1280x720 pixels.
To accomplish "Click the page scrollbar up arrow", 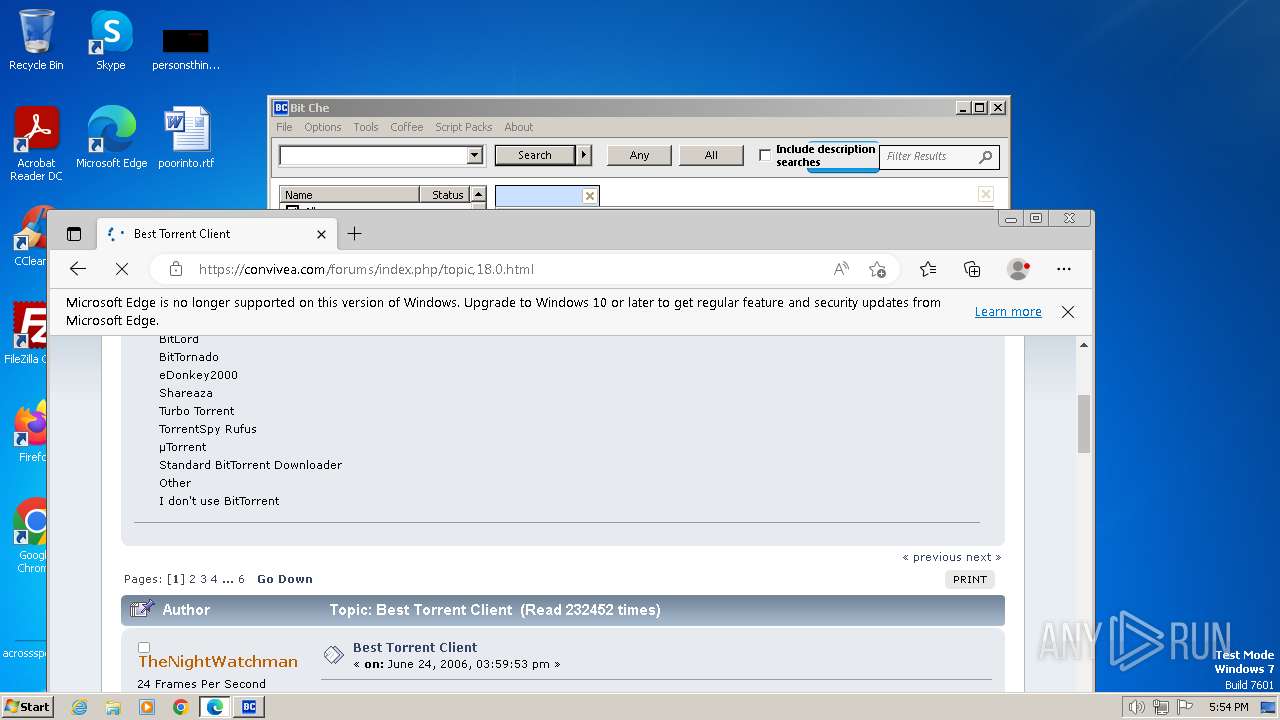I will [1084, 345].
